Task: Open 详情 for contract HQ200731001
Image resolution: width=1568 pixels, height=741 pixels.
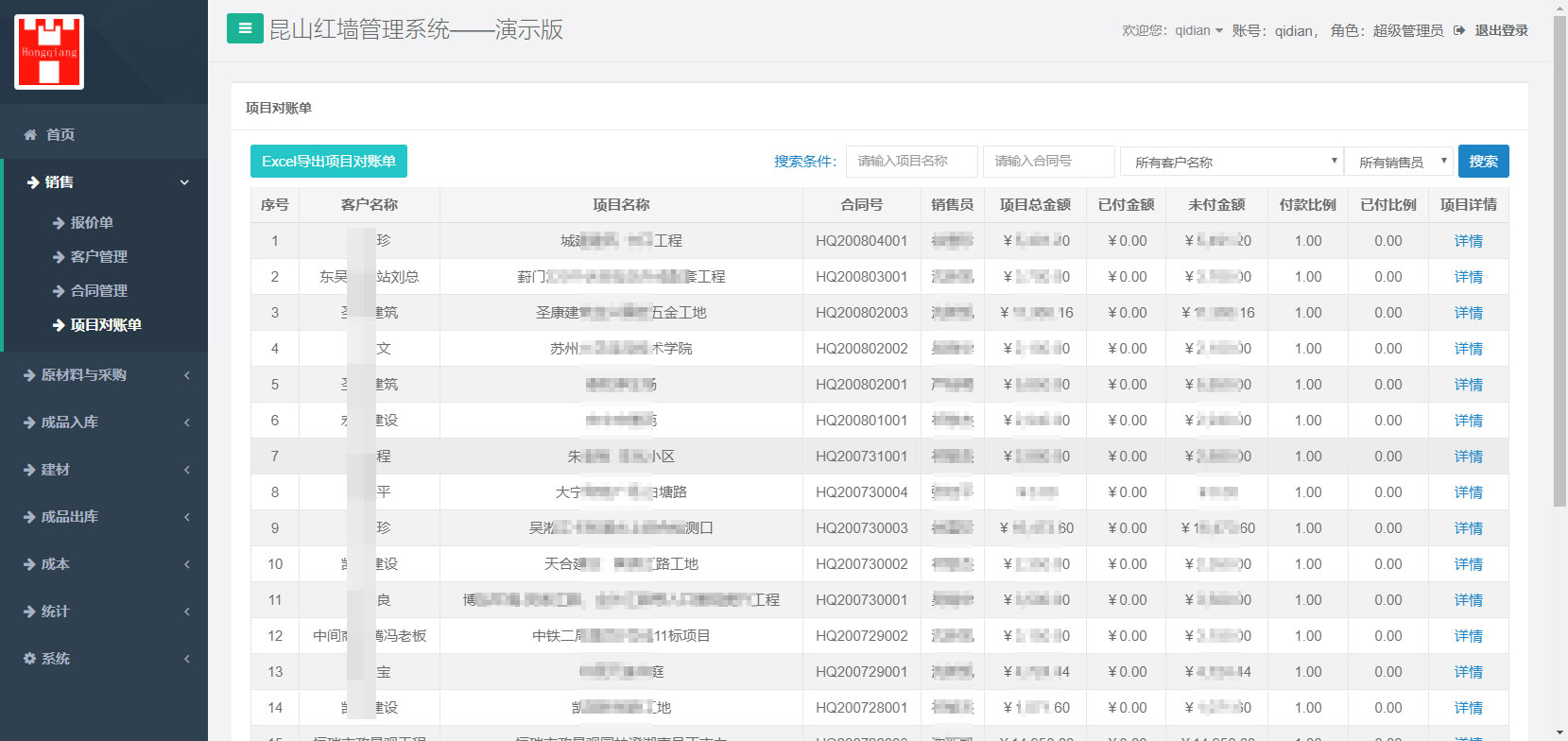Action: coord(1468,457)
